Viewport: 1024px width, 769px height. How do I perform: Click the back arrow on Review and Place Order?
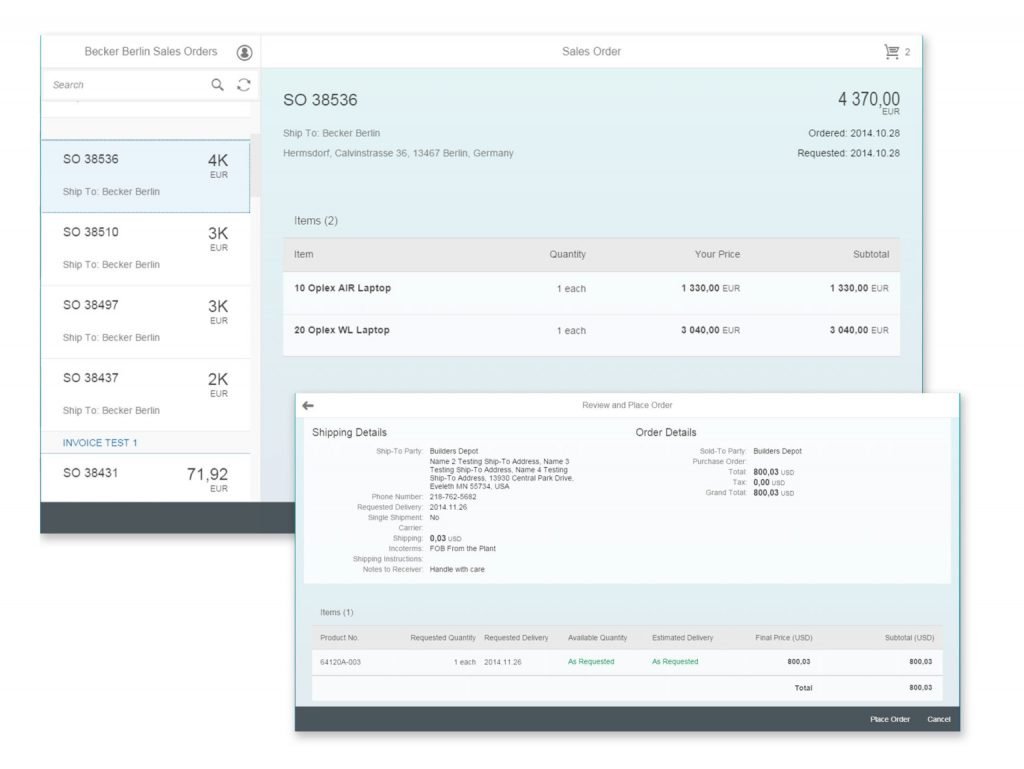pyautogui.click(x=310, y=404)
